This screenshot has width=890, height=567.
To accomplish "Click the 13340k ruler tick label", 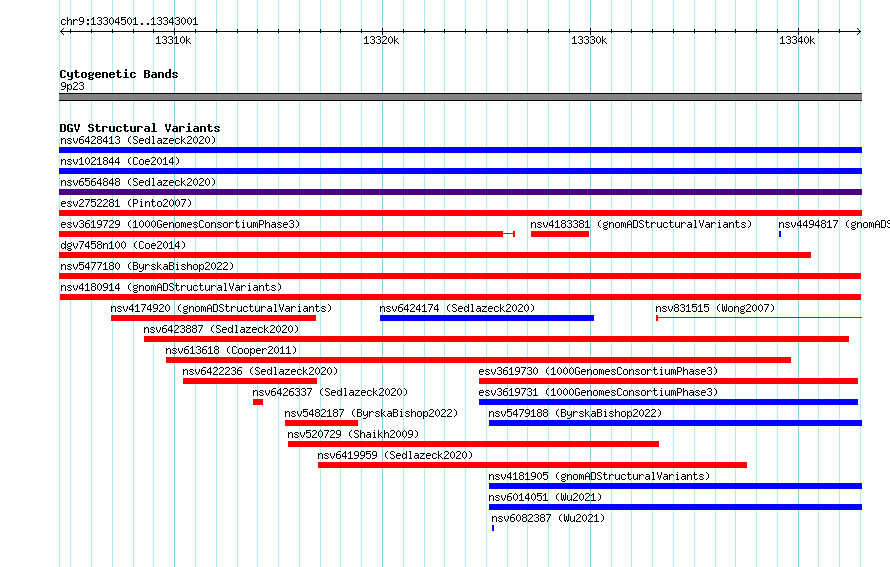I will point(797,40).
